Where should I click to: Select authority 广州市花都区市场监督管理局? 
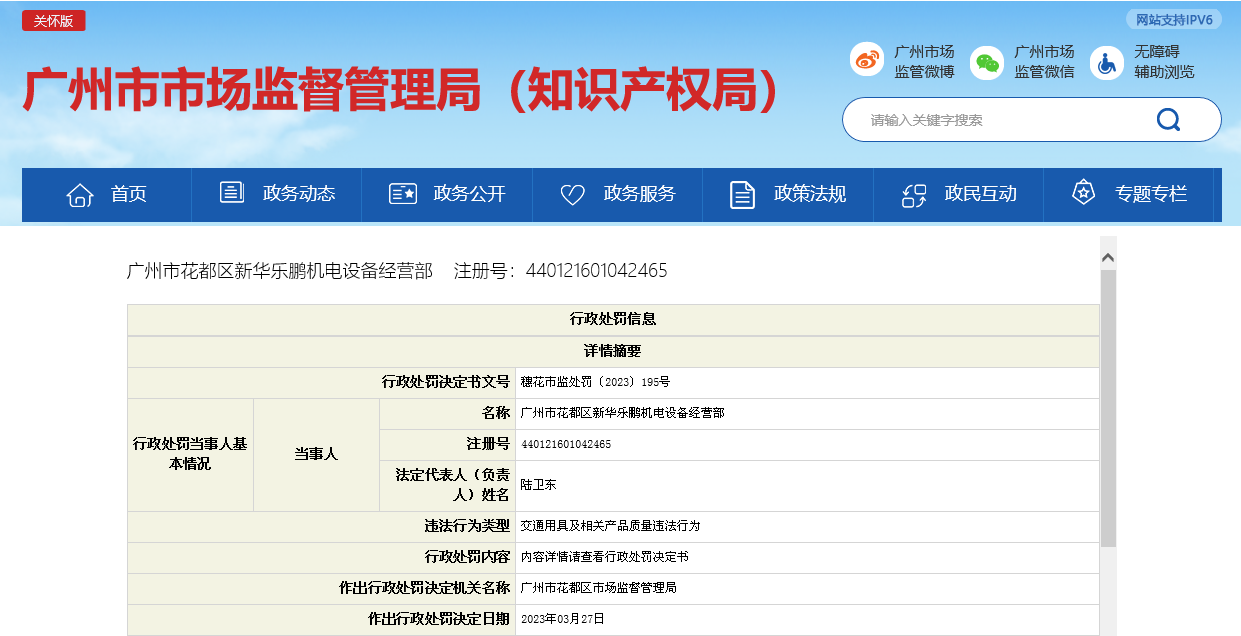coord(599,588)
